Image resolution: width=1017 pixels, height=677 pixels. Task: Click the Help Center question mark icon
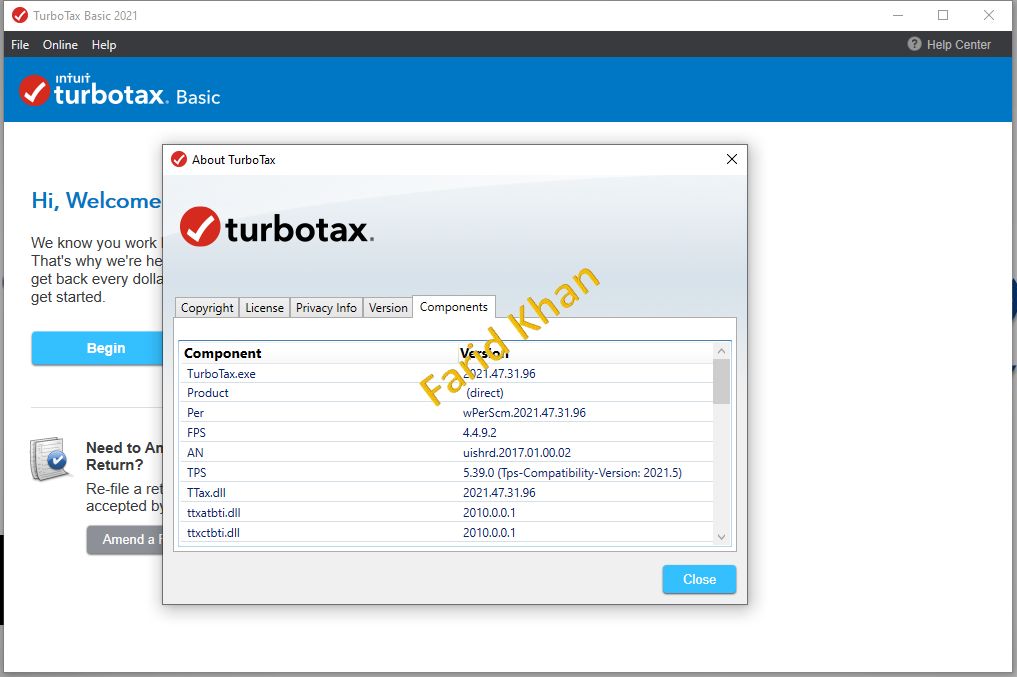914,44
